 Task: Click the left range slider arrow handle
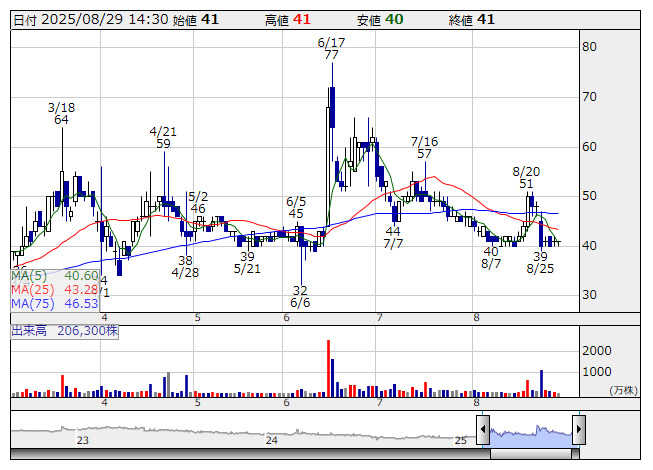click(483, 429)
